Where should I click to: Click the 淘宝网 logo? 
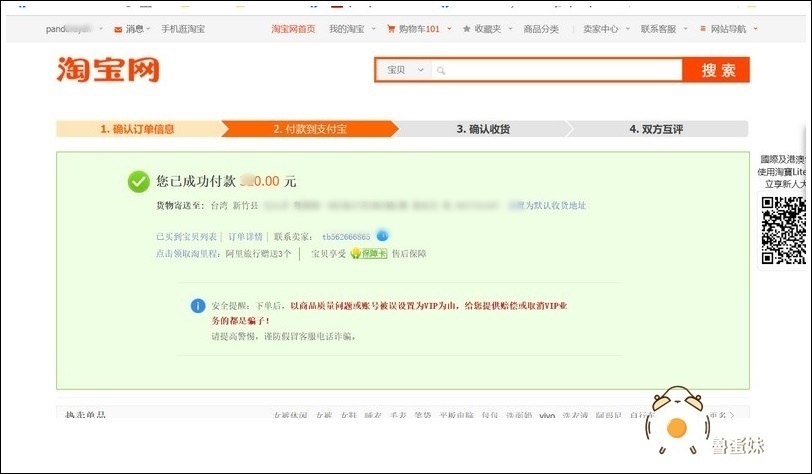108,70
